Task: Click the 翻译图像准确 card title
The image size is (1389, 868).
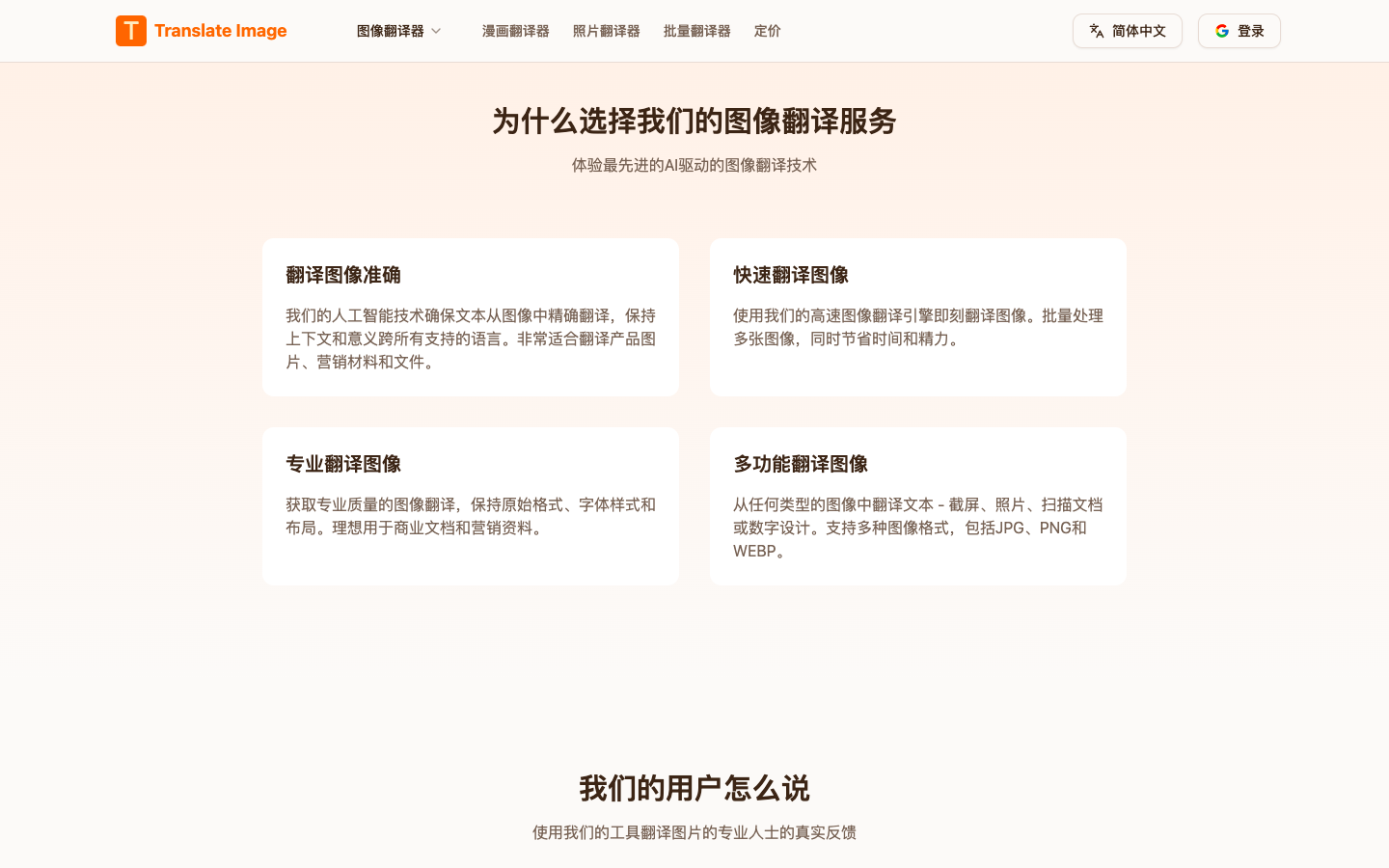Action: [342, 276]
